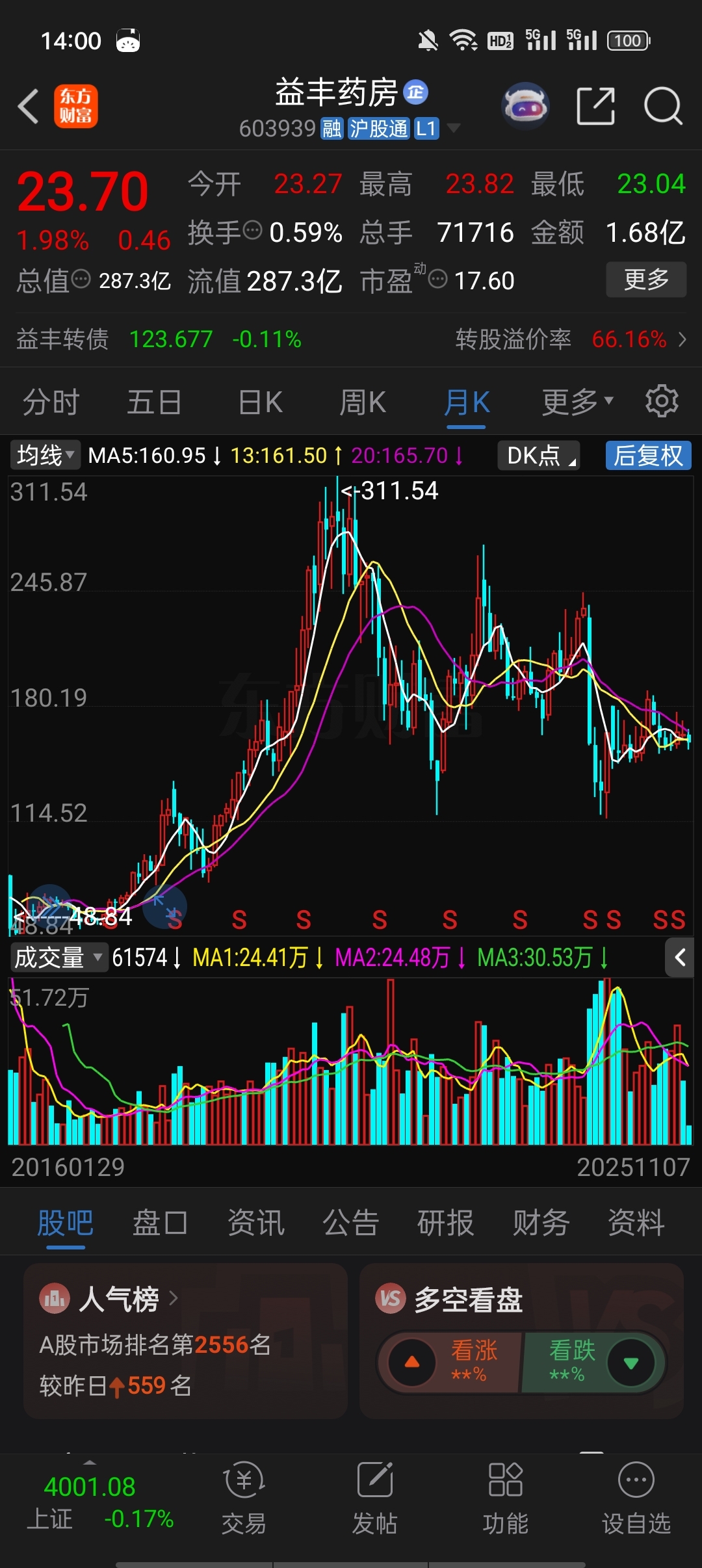The height and width of the screenshot is (1568, 702).
Task: Tap the 311.54 high price marker
Action: [390, 491]
